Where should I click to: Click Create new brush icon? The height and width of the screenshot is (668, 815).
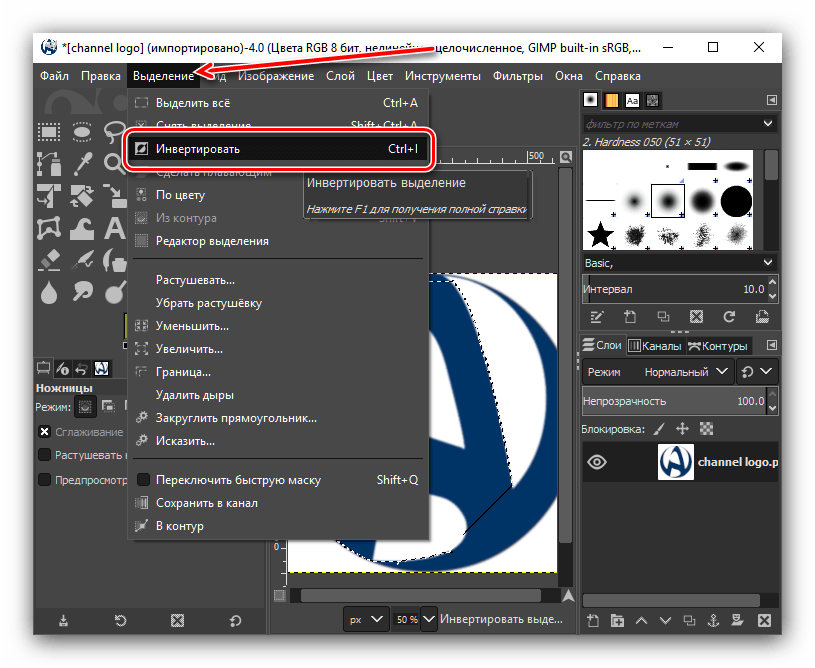point(629,317)
